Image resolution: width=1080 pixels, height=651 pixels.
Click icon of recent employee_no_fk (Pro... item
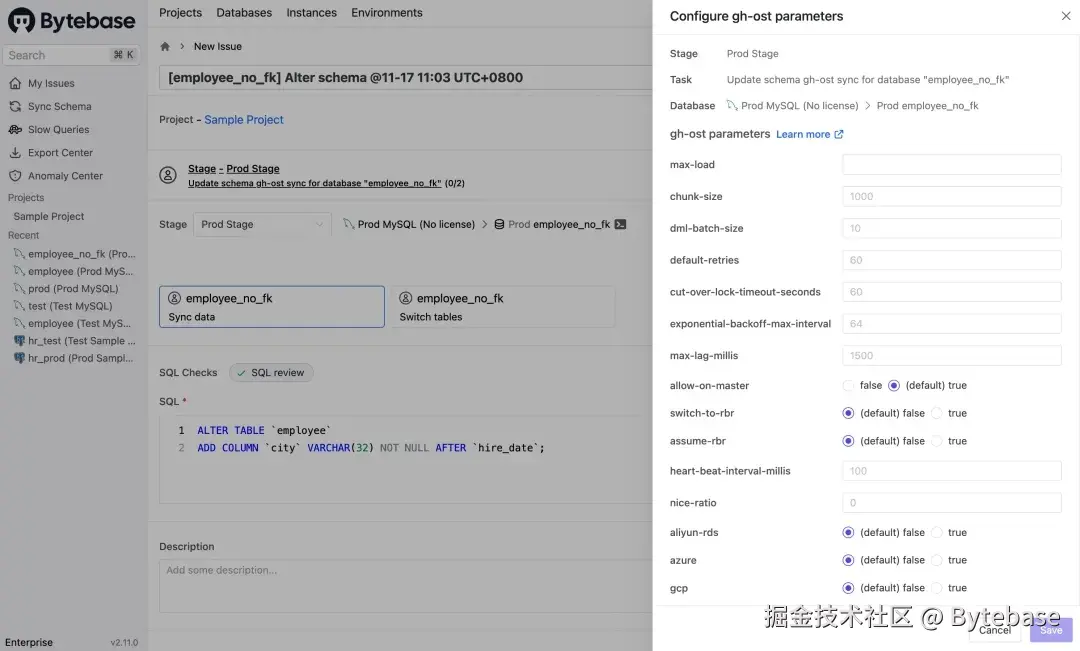[19, 254]
